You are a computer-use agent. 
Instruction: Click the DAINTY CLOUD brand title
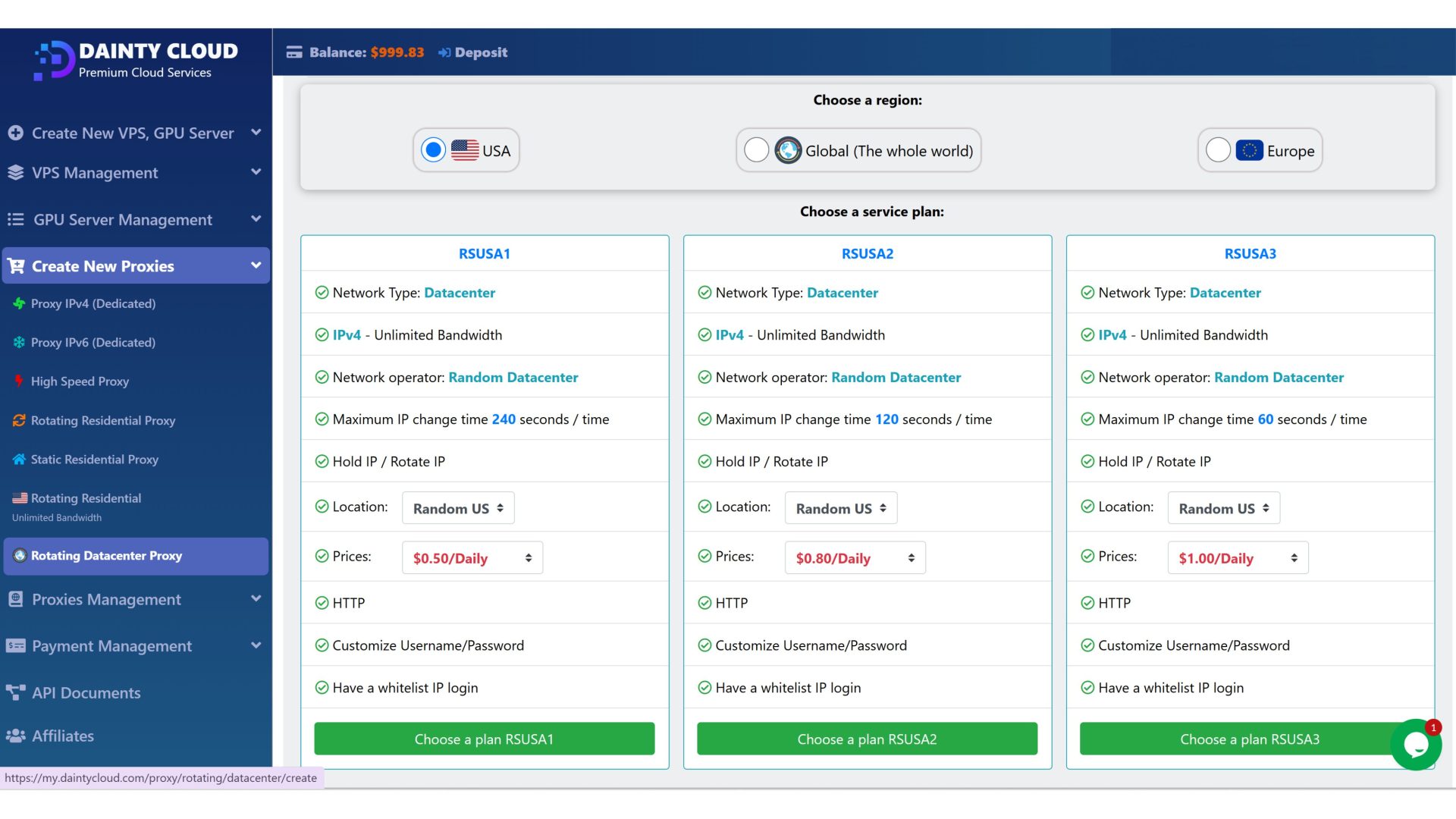[x=158, y=51]
